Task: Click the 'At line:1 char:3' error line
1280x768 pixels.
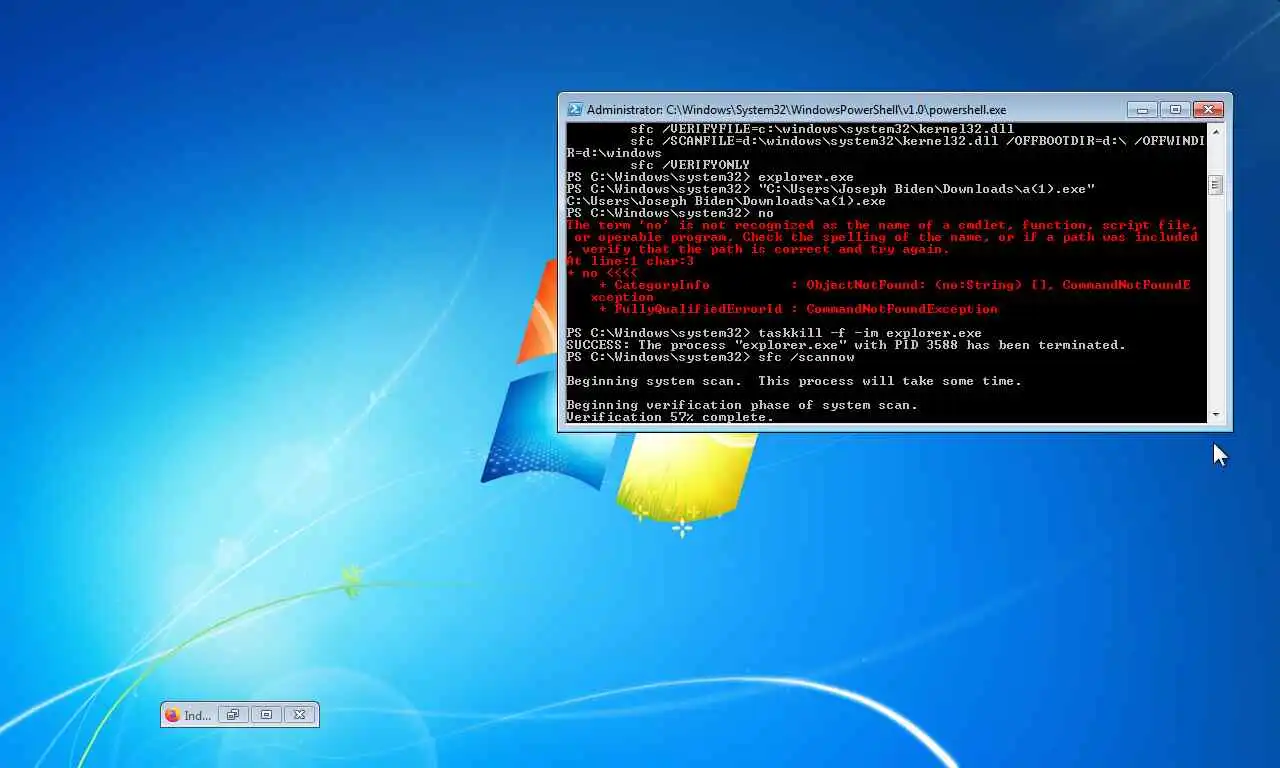Action: (630, 261)
